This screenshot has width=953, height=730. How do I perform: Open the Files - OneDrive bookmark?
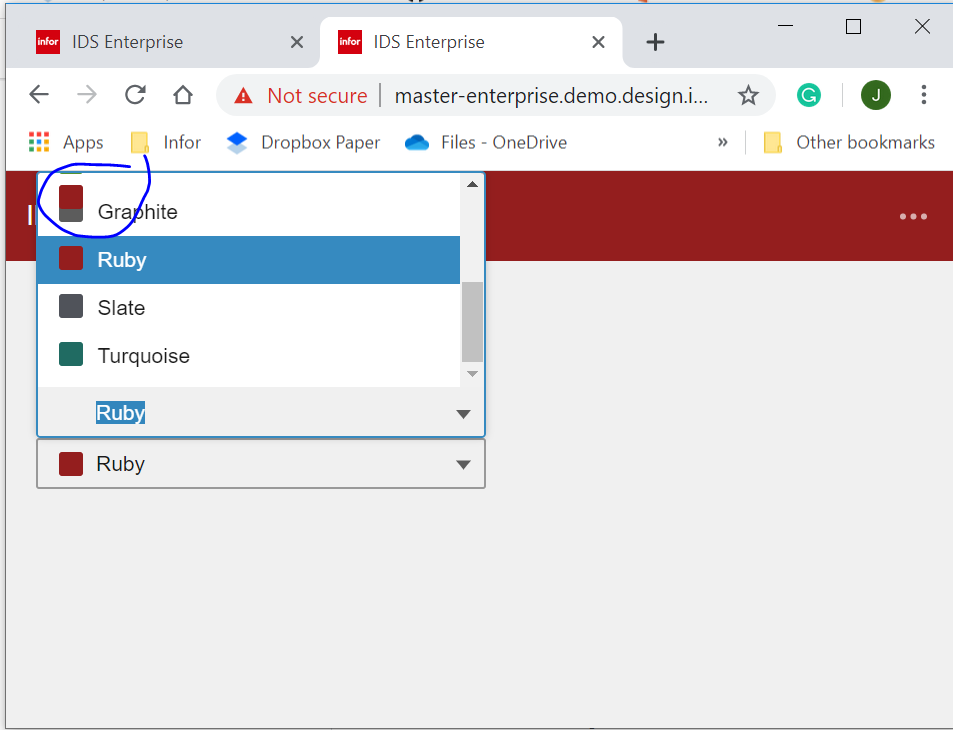pos(486,142)
